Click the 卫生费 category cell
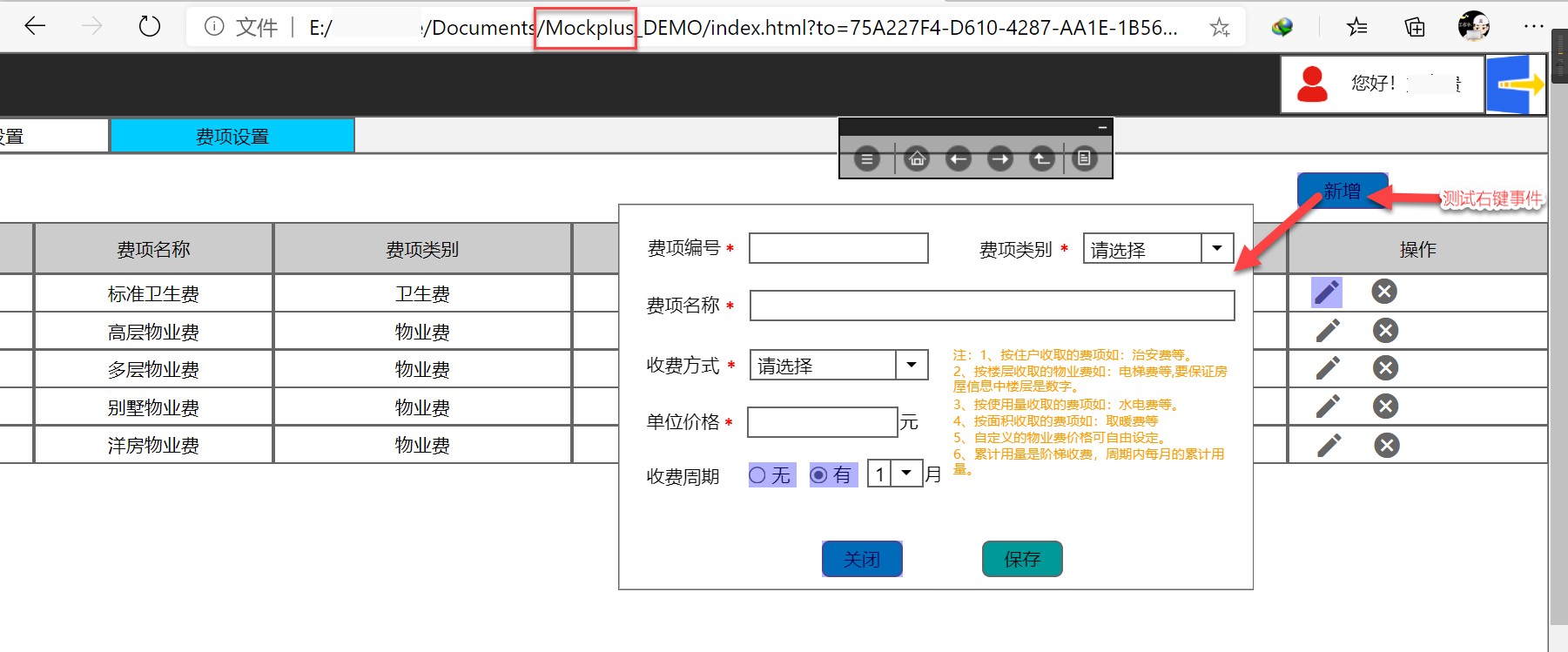The width and height of the screenshot is (1568, 652). pos(422,293)
